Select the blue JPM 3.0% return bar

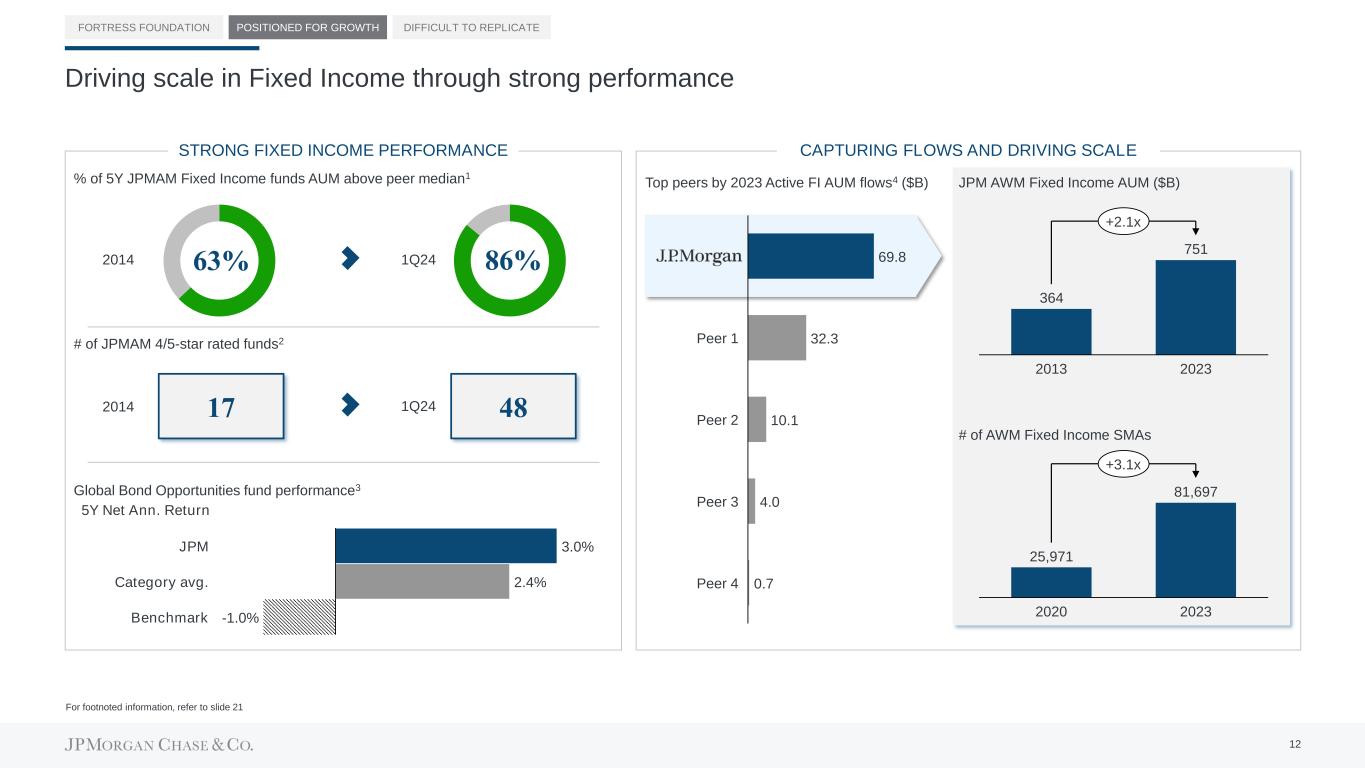(445, 546)
